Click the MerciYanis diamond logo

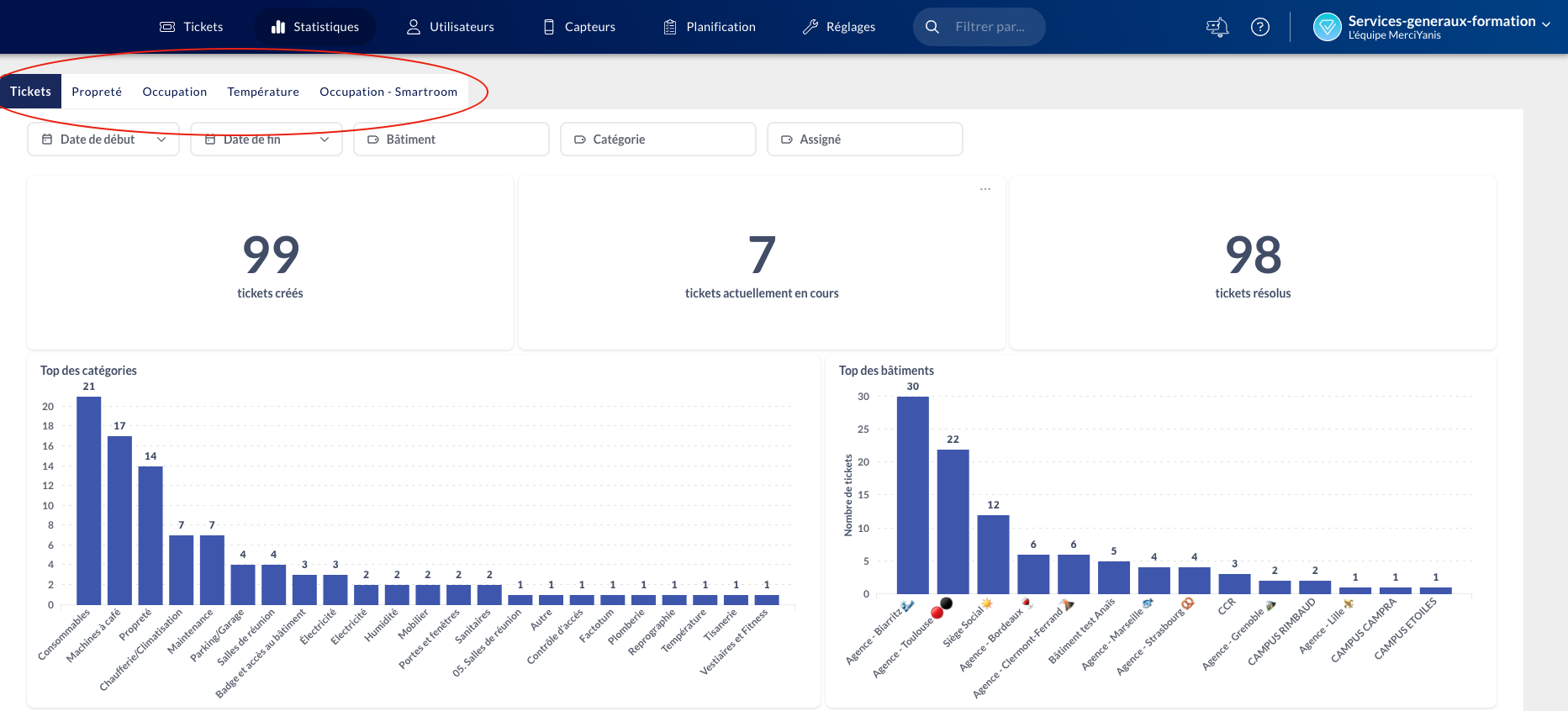pos(1327,27)
